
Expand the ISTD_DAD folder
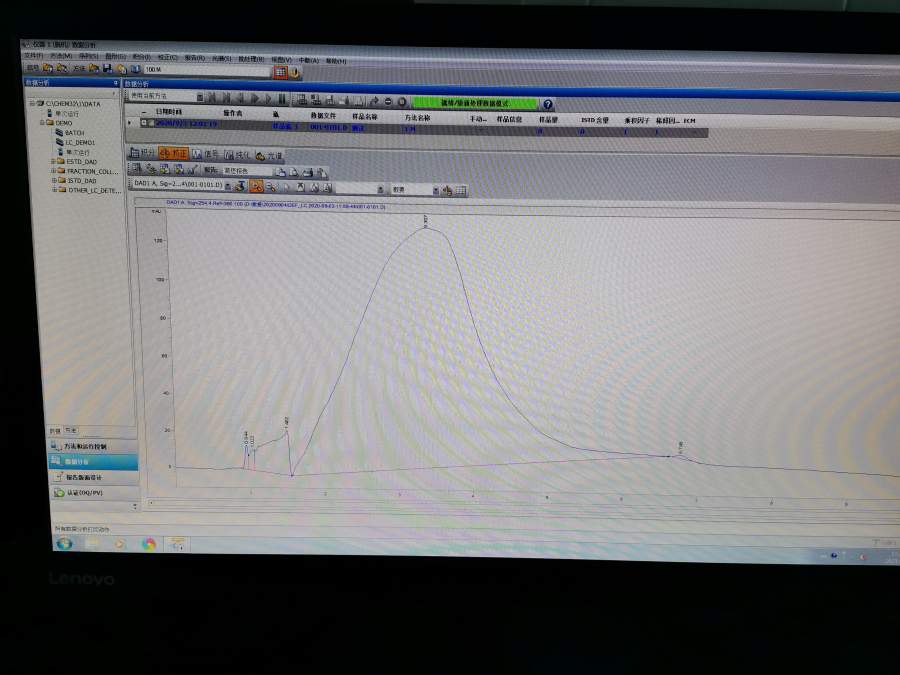(x=54, y=180)
